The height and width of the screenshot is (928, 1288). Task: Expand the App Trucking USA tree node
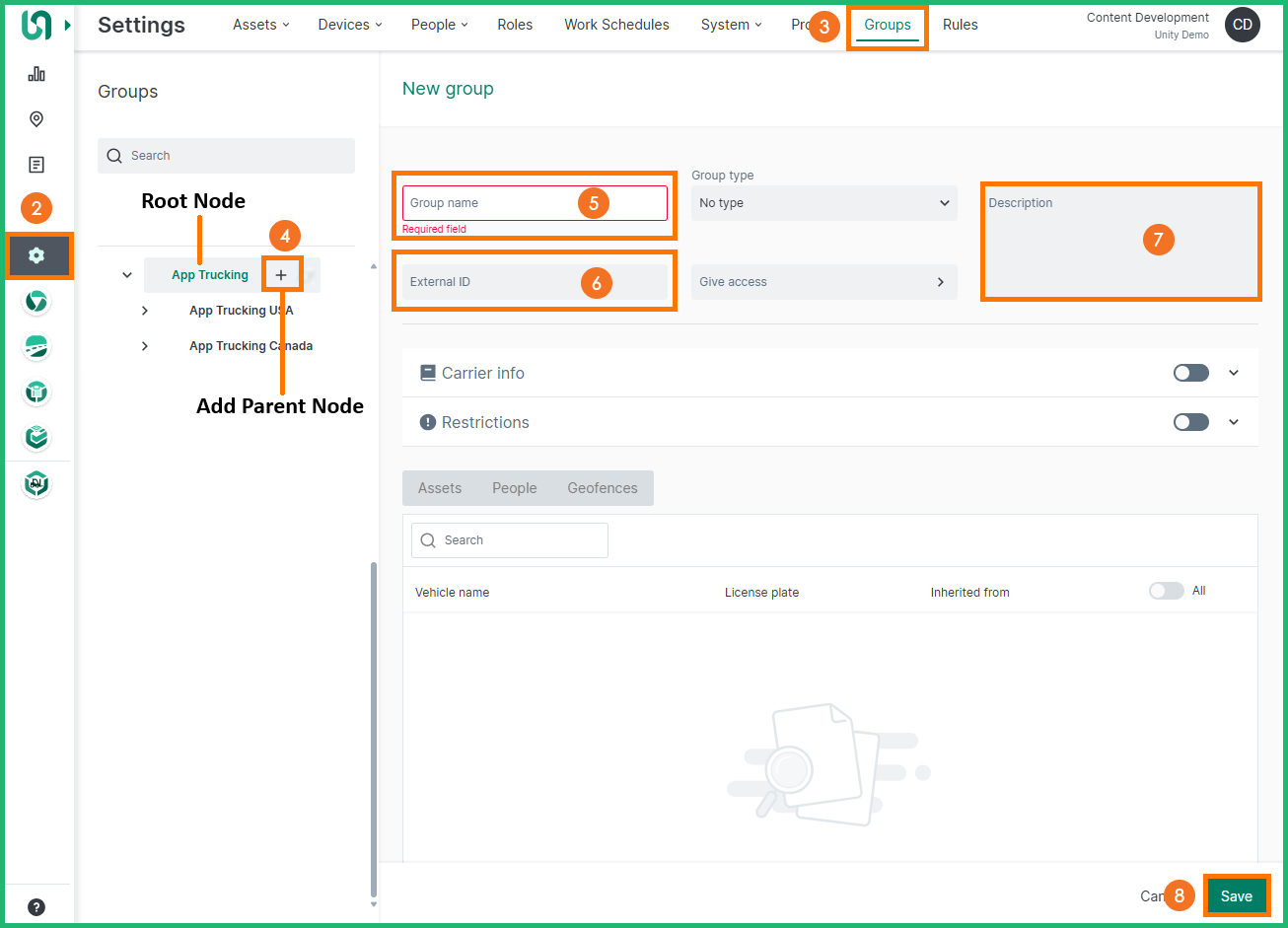(145, 311)
